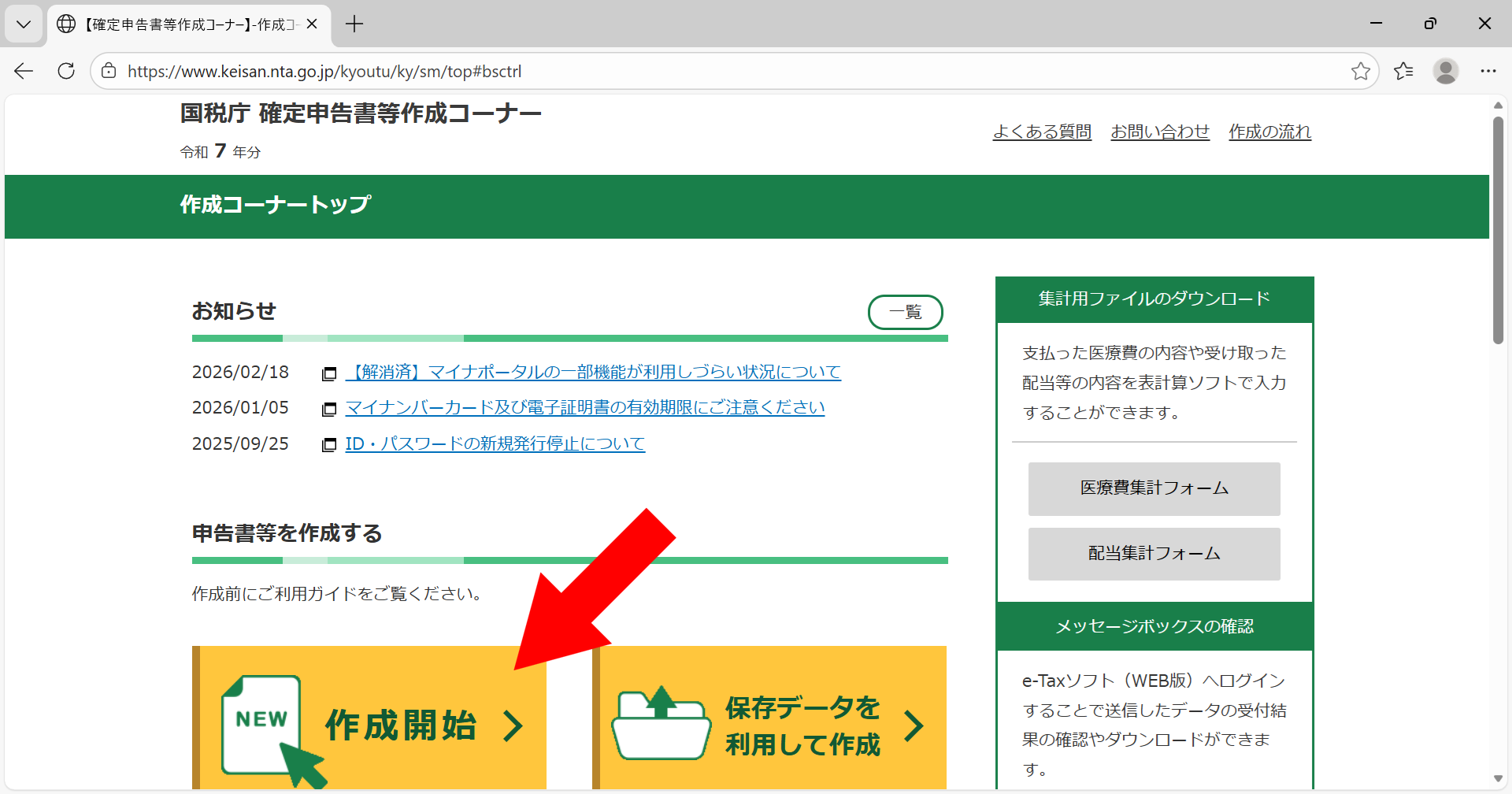Add page to favorites with star icon
The width and height of the screenshot is (1512, 794).
pos(1360,71)
